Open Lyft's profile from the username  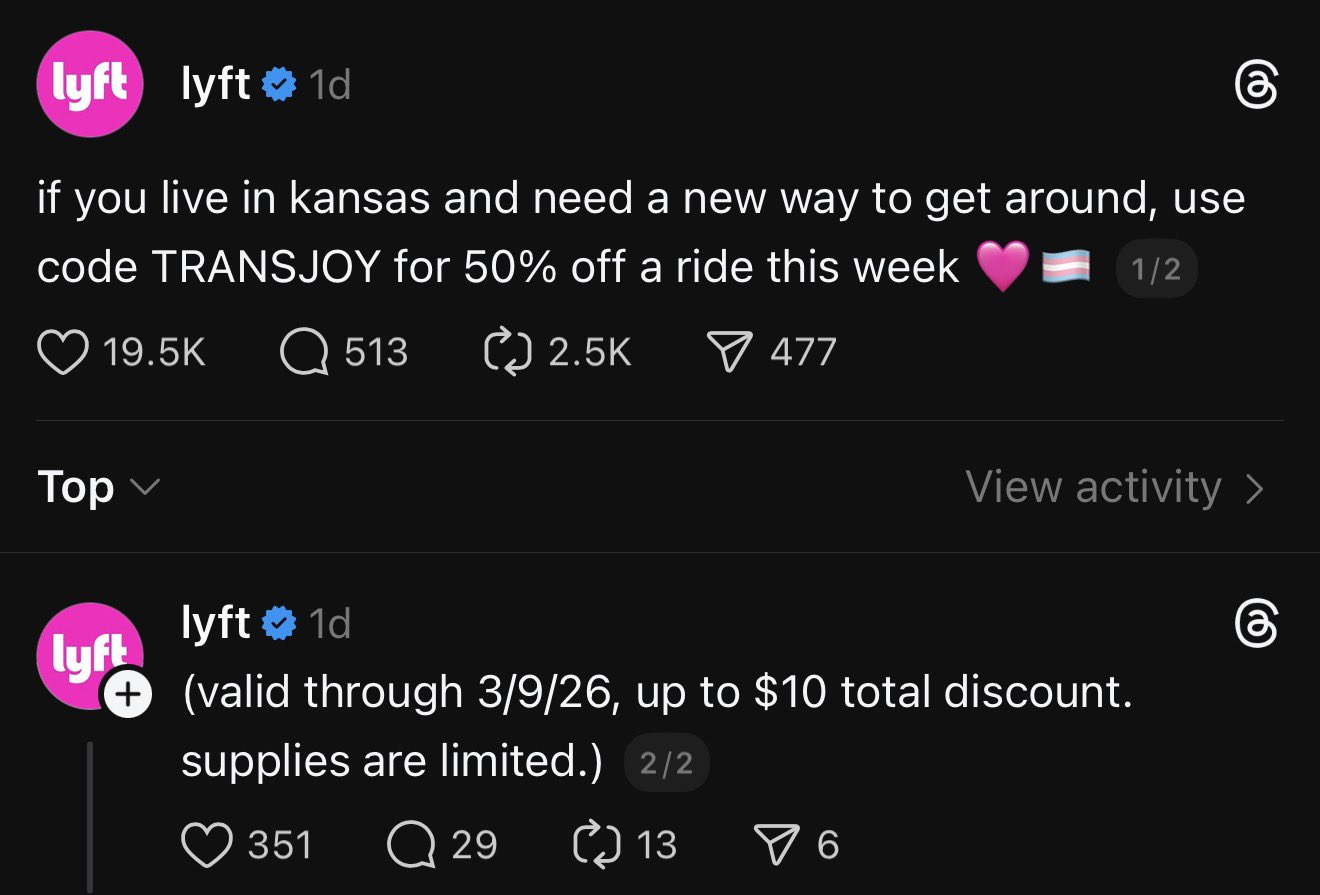(x=216, y=84)
